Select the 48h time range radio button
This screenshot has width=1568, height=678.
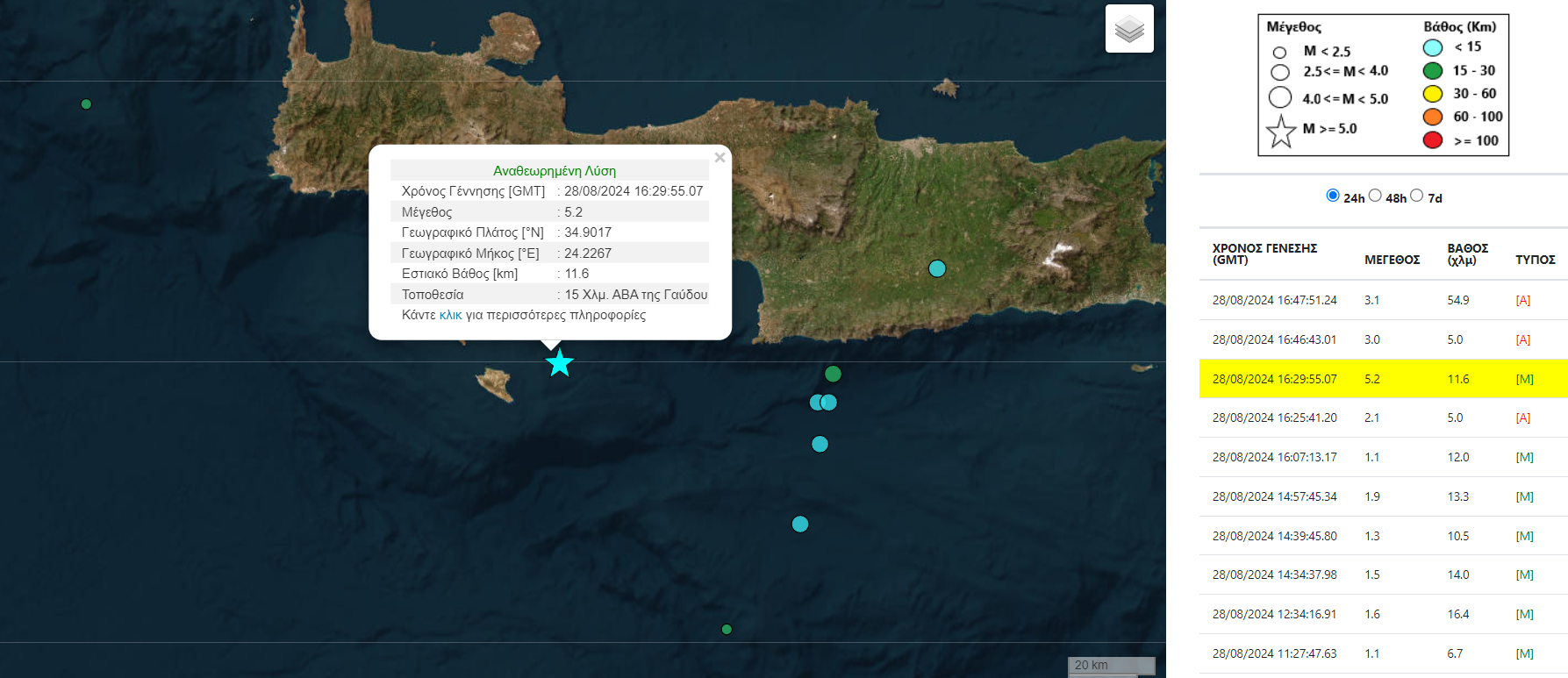pos(1375,196)
